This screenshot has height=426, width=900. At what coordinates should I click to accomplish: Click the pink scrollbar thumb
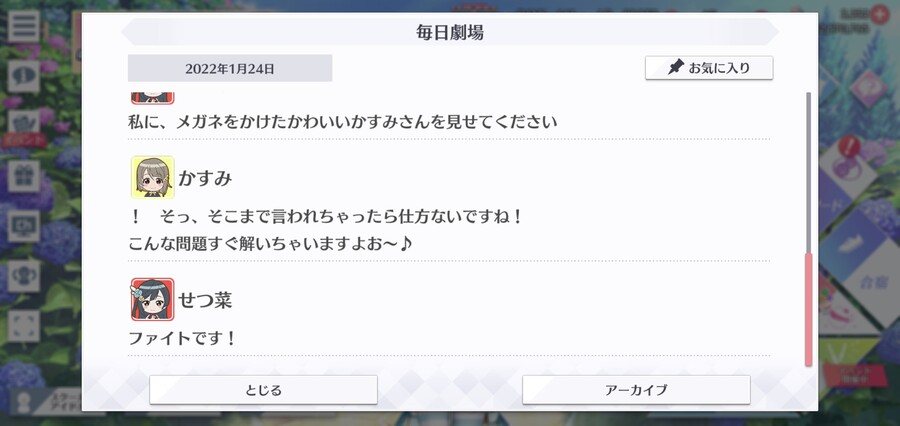(808, 309)
